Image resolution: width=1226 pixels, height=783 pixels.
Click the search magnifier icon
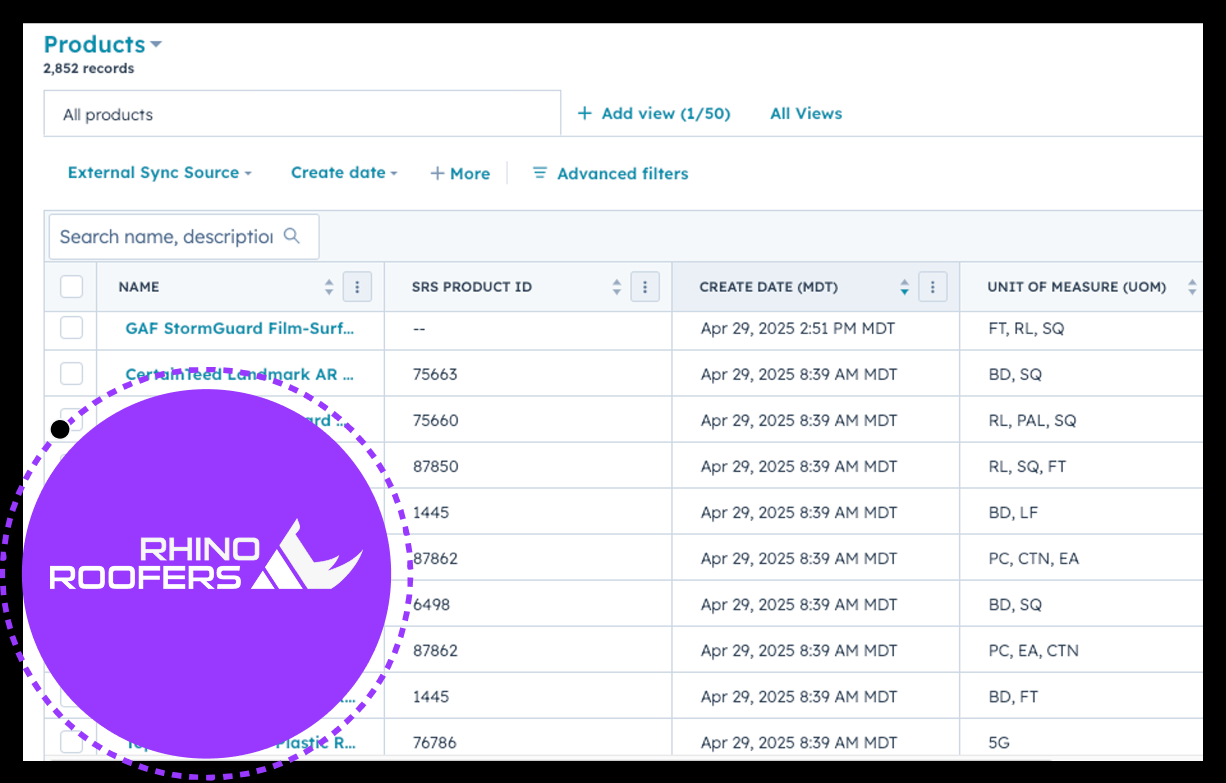291,236
